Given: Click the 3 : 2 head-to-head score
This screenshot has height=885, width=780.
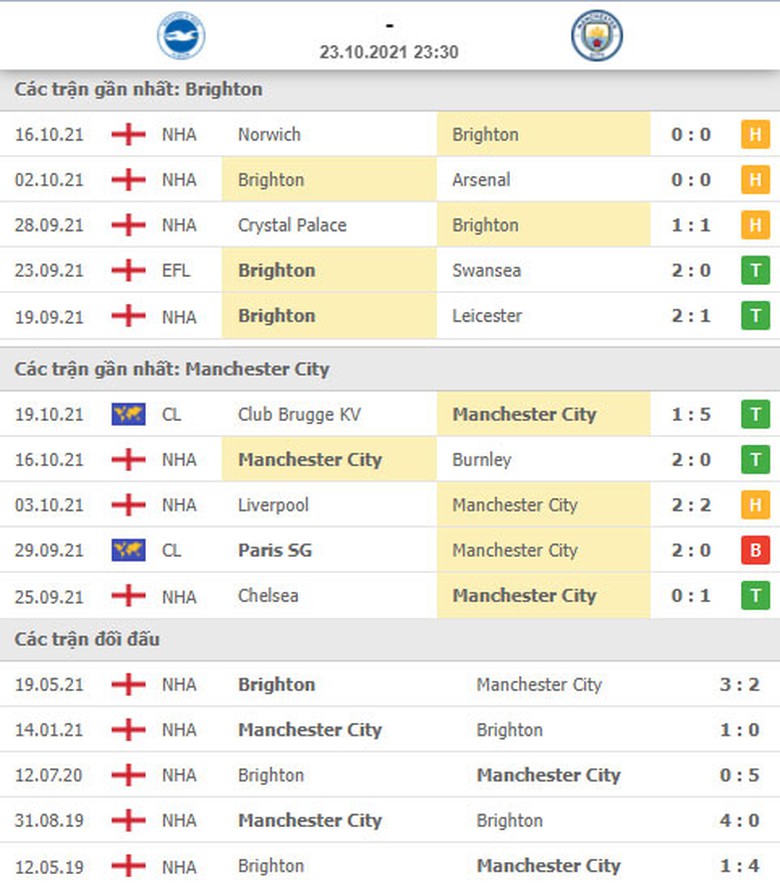Looking at the screenshot, I should pyautogui.click(x=740, y=685).
